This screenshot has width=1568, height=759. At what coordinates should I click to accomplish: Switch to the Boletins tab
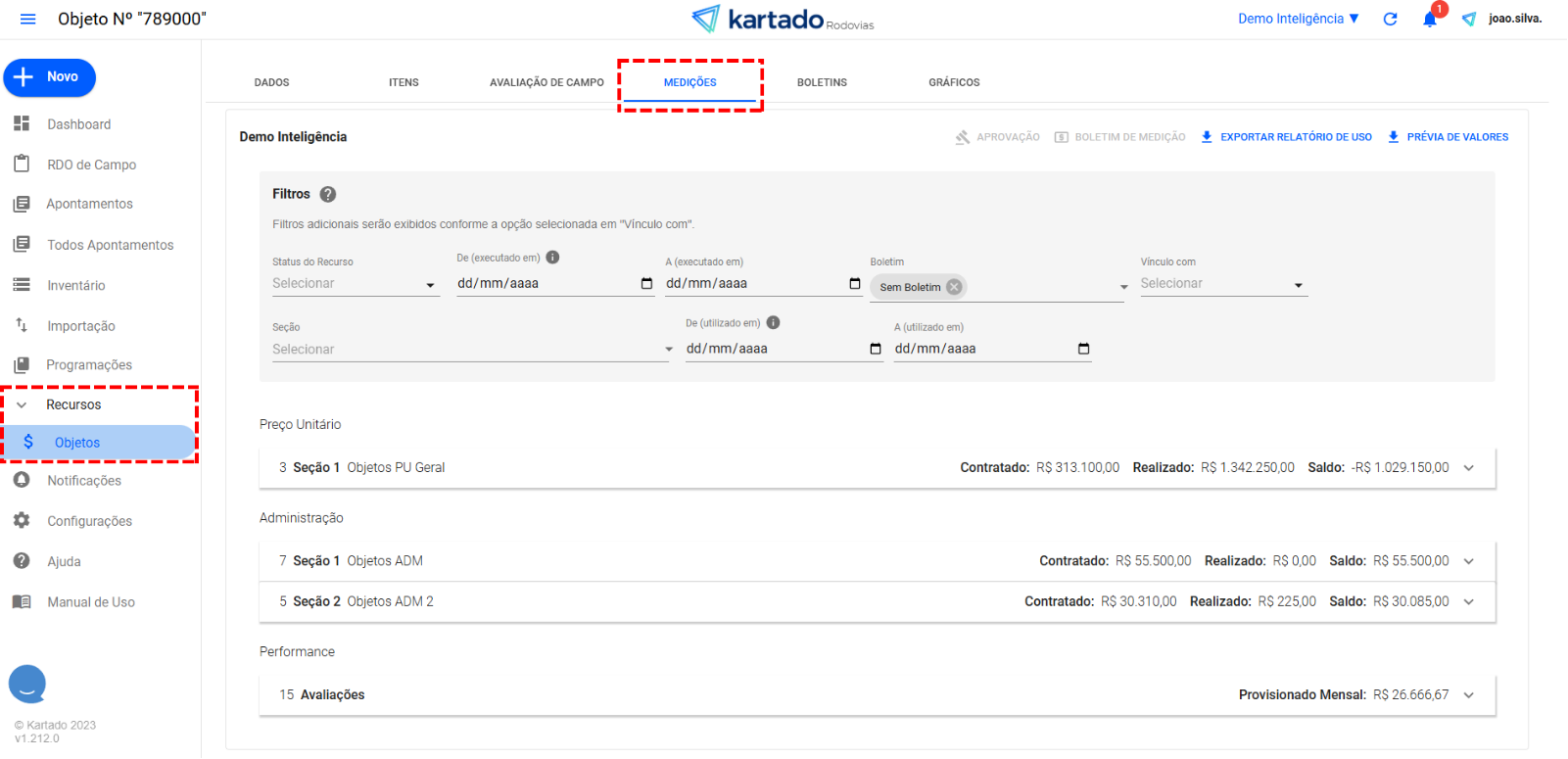pyautogui.click(x=822, y=83)
